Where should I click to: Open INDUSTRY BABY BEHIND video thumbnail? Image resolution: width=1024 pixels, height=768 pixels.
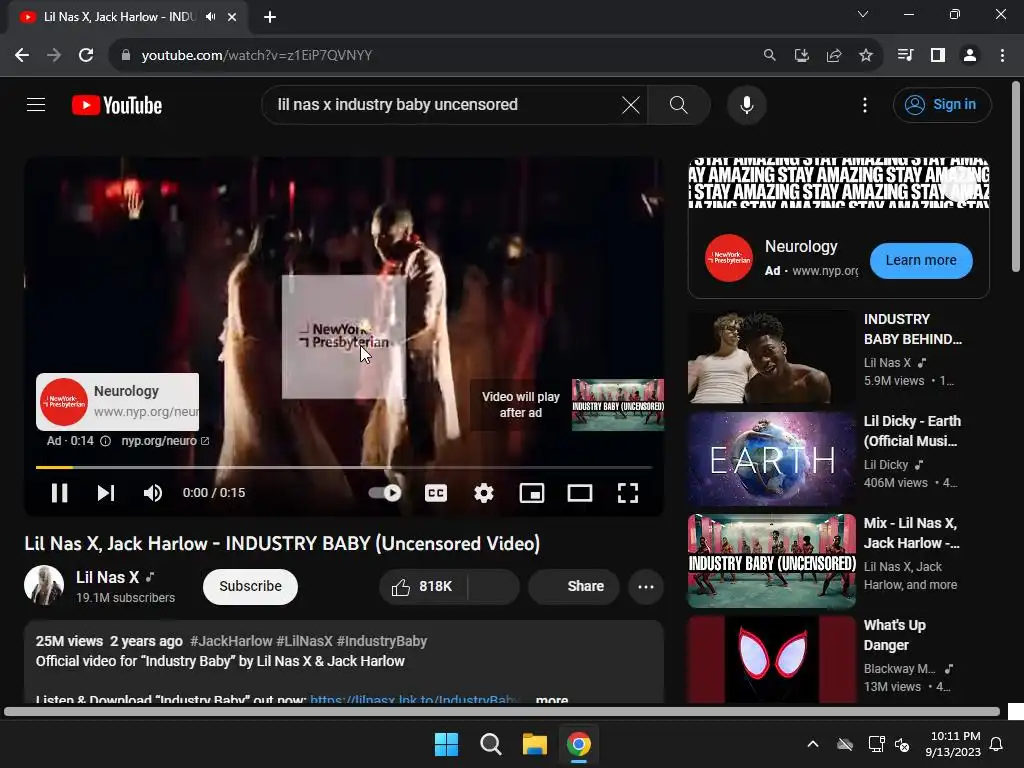pos(772,357)
